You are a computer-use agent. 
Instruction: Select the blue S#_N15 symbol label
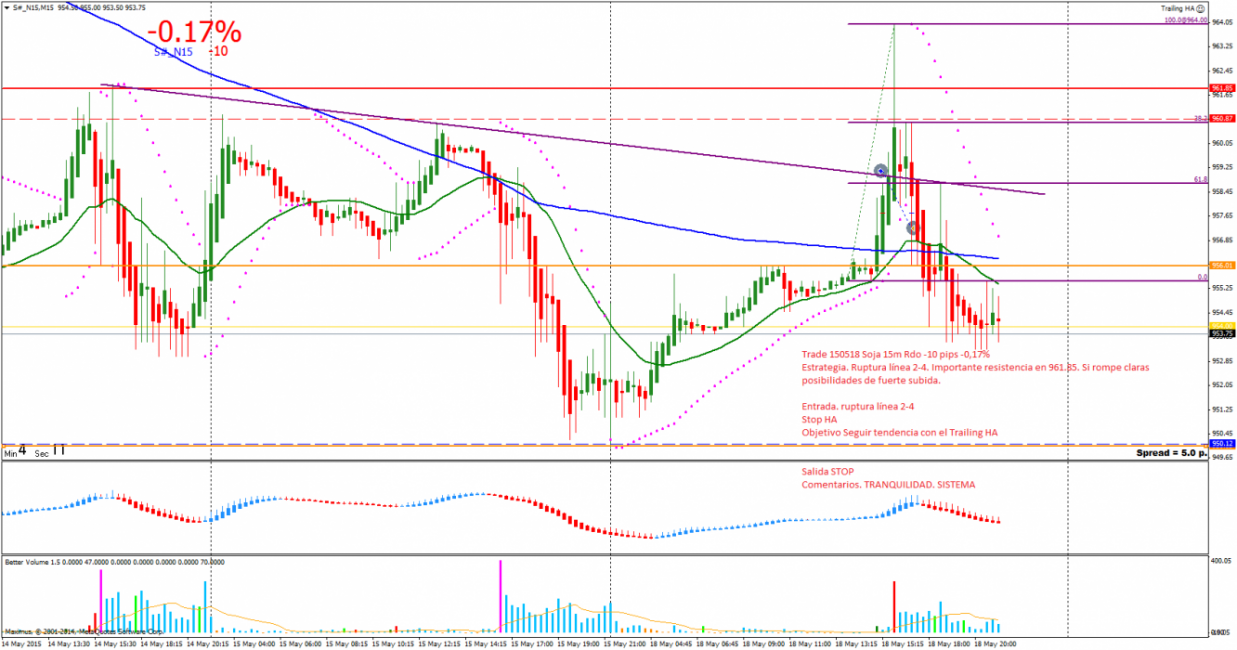pos(173,51)
